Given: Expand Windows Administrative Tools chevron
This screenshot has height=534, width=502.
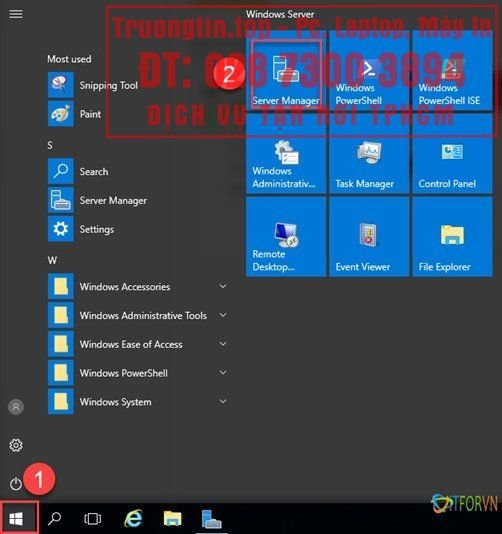Looking at the screenshot, I should pyautogui.click(x=223, y=315).
